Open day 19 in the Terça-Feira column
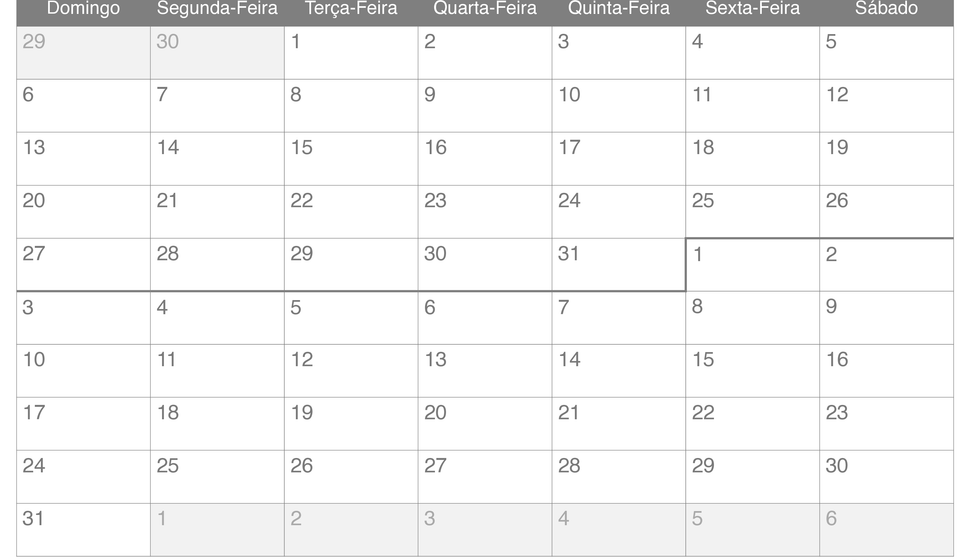This screenshot has width=970, height=560. [351, 424]
